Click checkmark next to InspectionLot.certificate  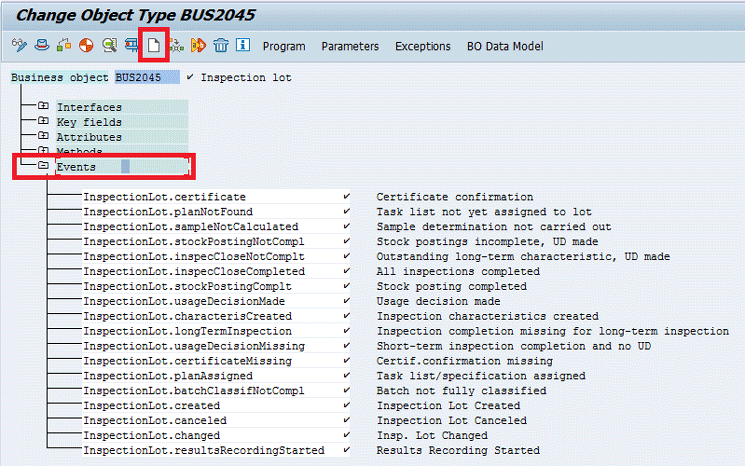tap(346, 197)
